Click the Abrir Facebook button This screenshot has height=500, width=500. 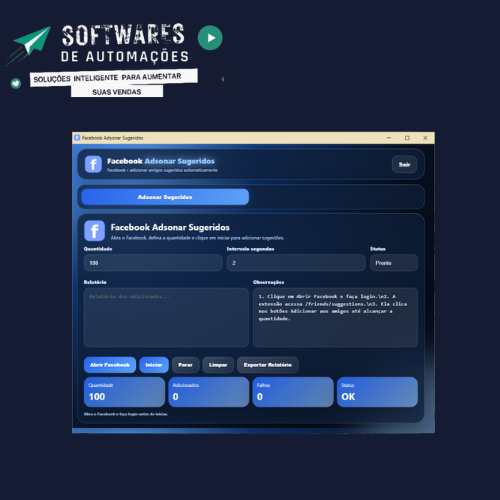tap(110, 365)
